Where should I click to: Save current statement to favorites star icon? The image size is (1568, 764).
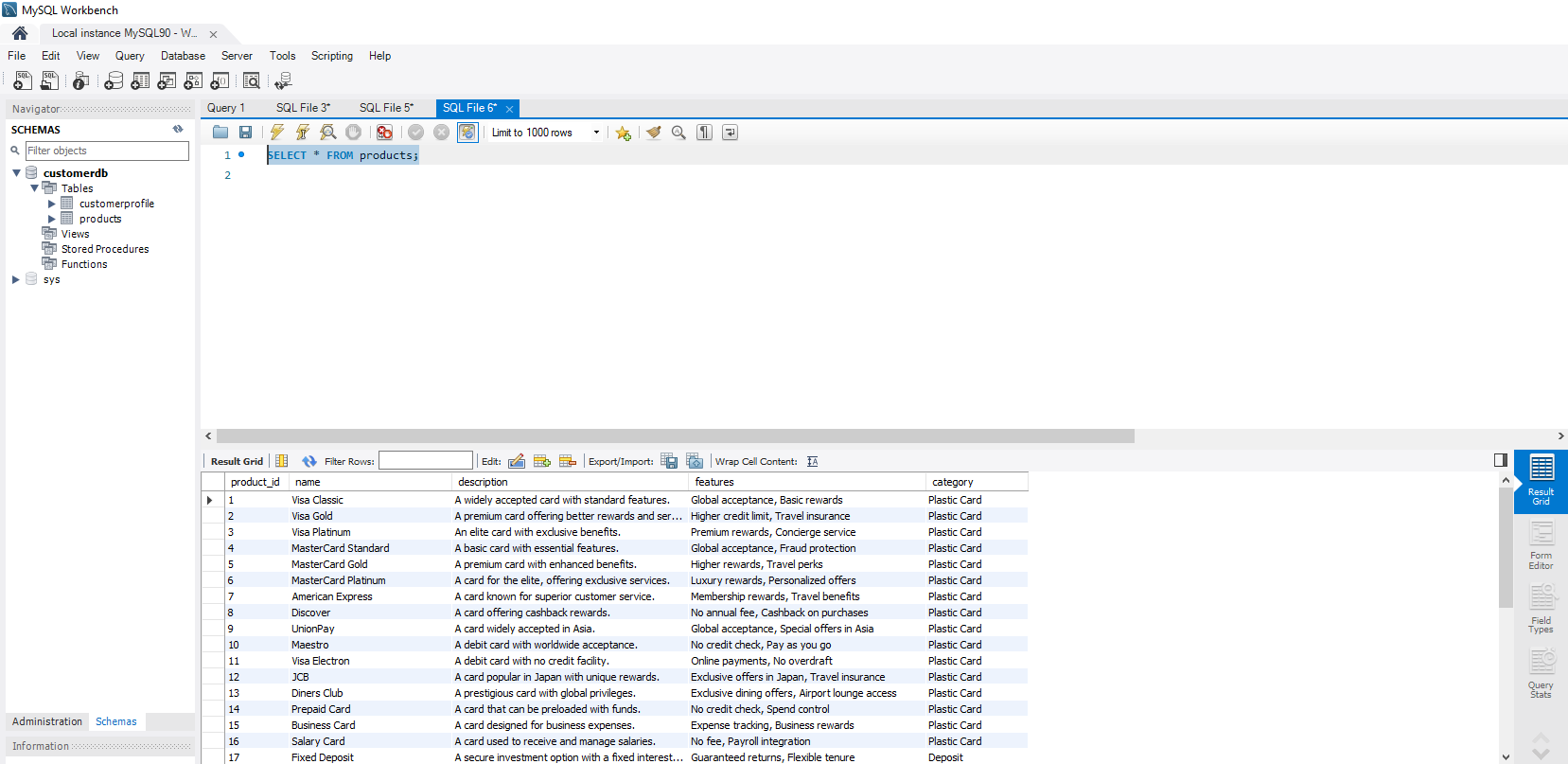point(623,133)
